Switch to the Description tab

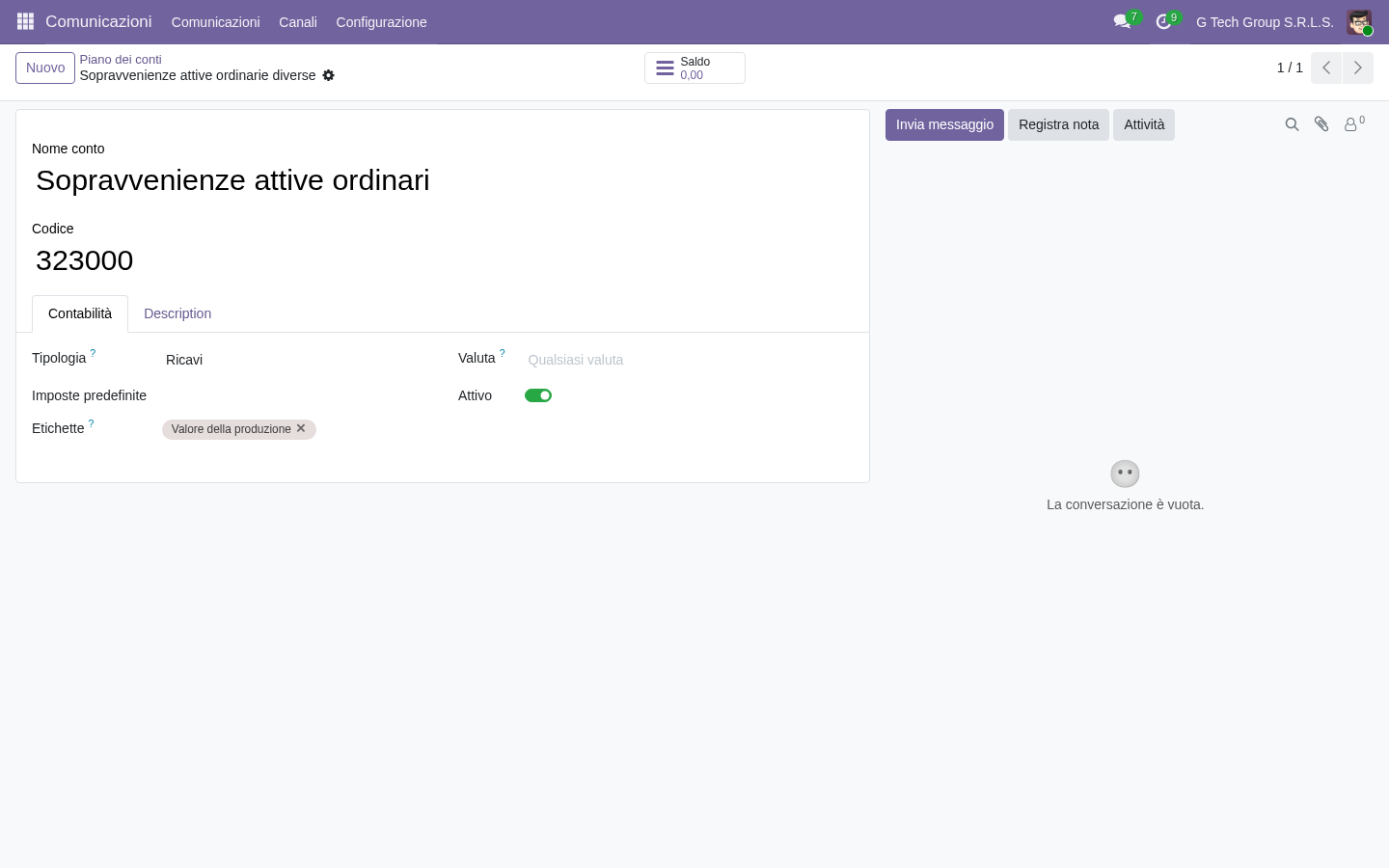[x=177, y=313]
